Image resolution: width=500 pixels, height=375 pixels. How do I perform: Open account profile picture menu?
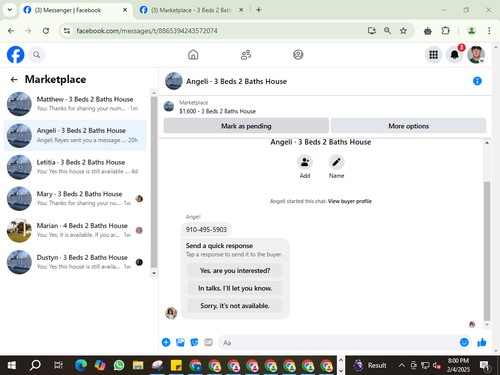point(476,55)
